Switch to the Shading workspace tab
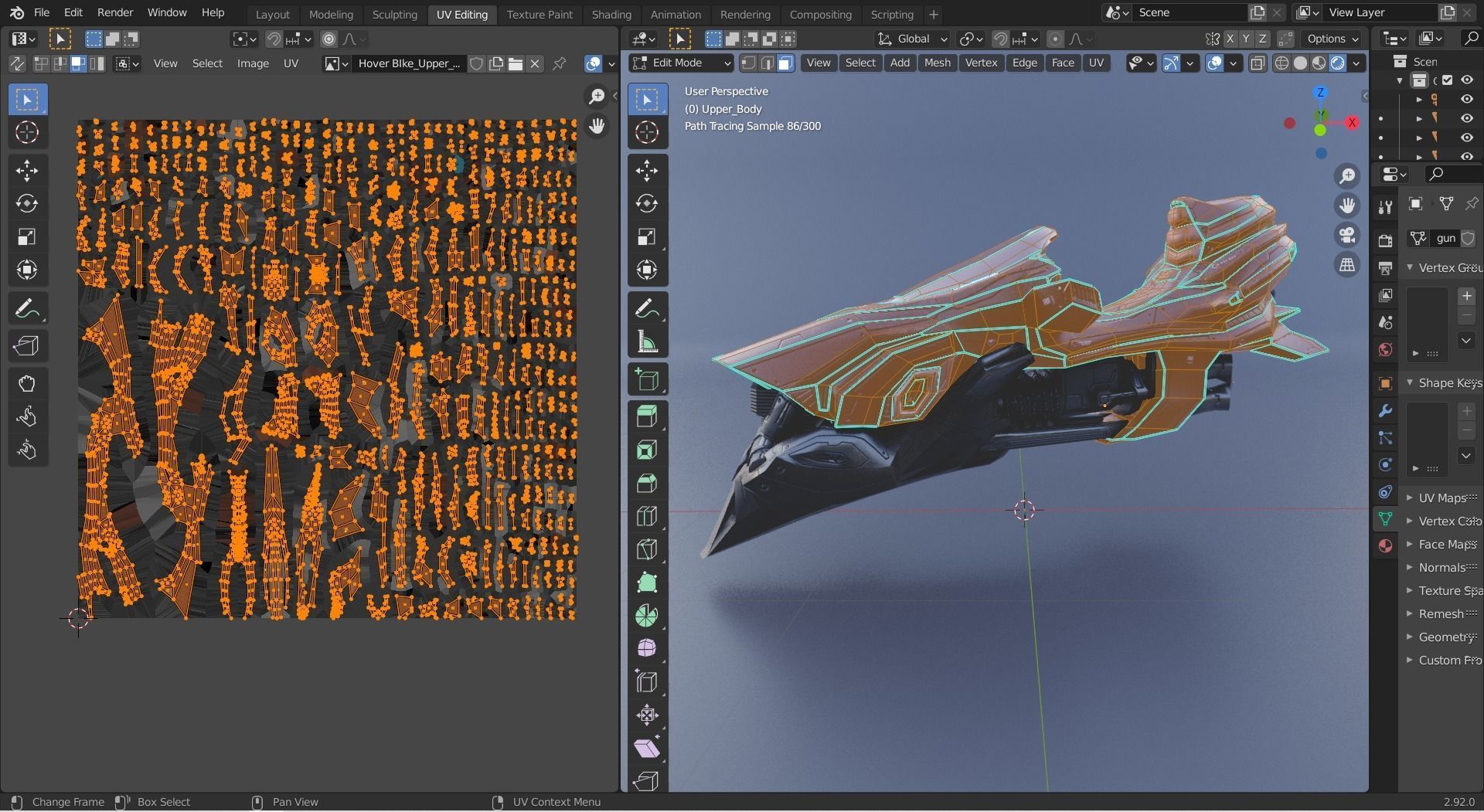 (611, 14)
